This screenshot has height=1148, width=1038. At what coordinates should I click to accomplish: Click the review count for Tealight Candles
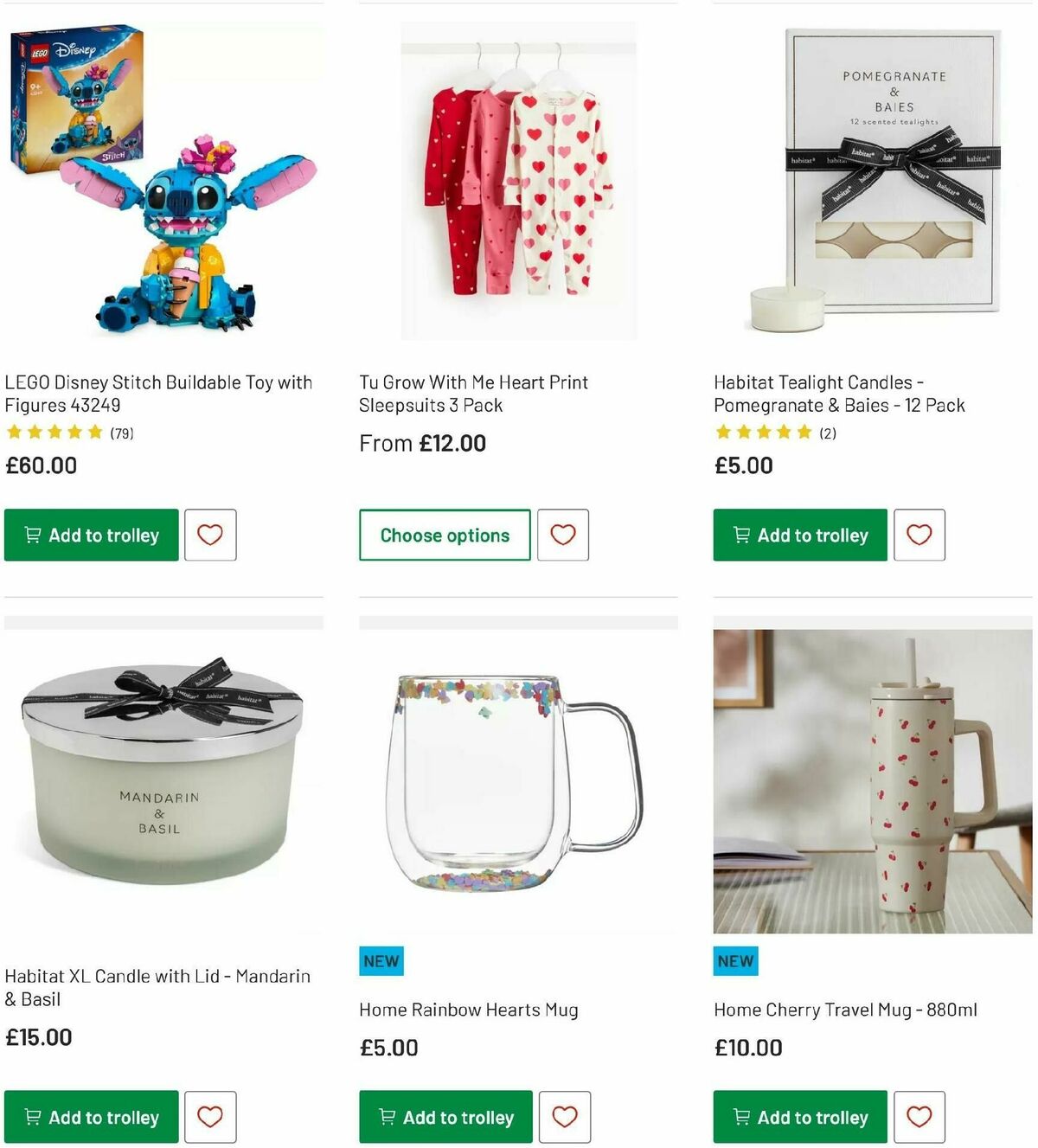pyautogui.click(x=828, y=434)
